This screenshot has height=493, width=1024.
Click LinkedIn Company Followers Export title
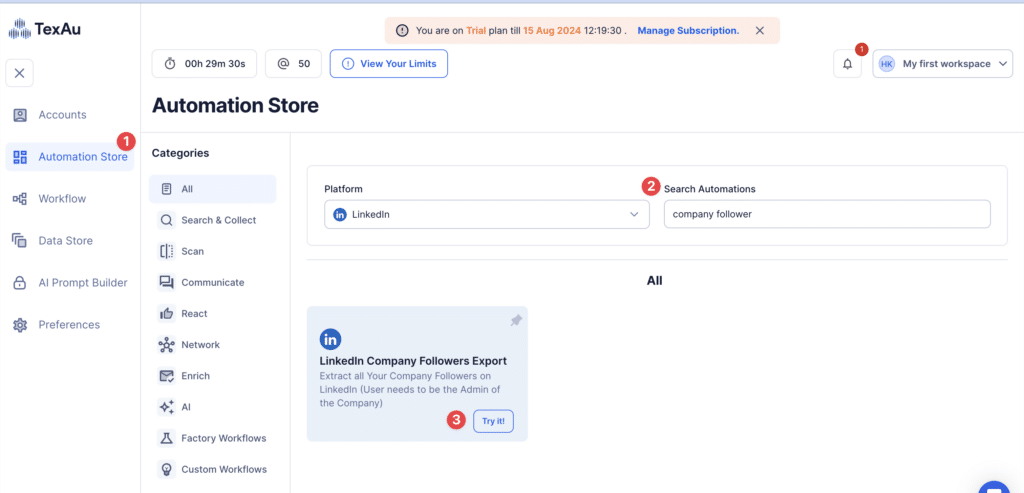click(x=413, y=361)
